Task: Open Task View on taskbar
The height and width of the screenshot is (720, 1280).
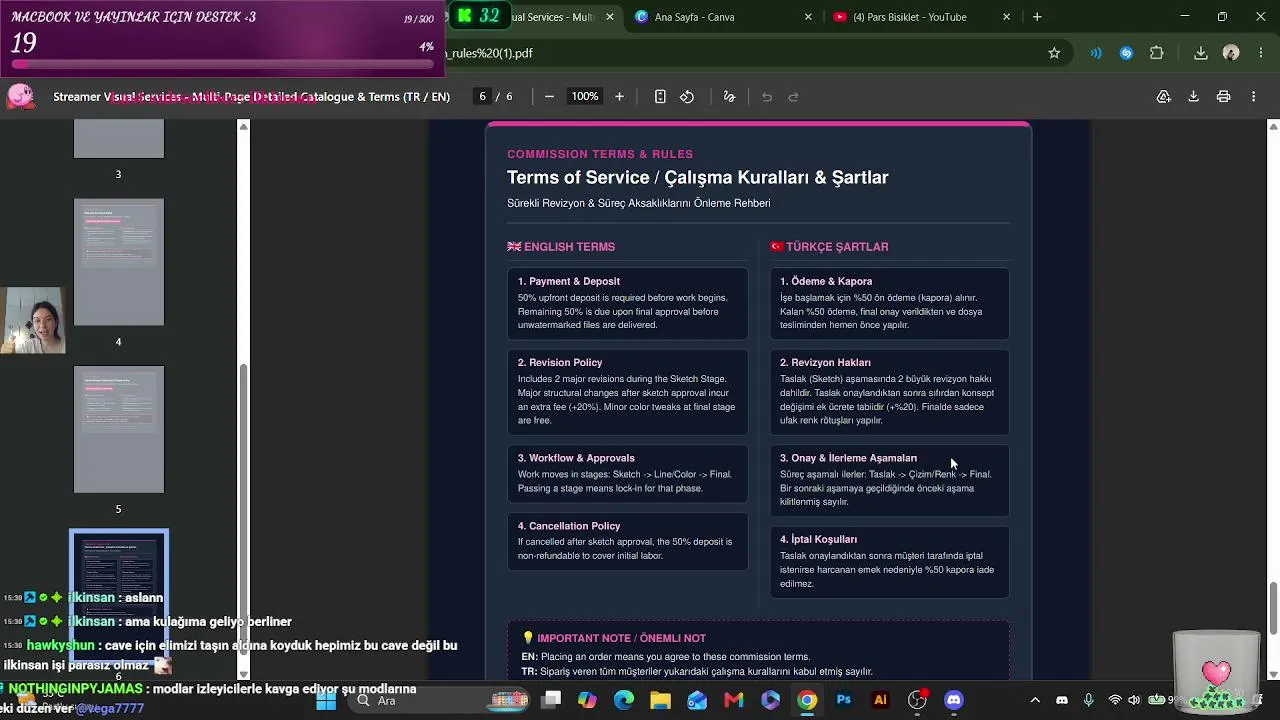Action: [x=551, y=700]
